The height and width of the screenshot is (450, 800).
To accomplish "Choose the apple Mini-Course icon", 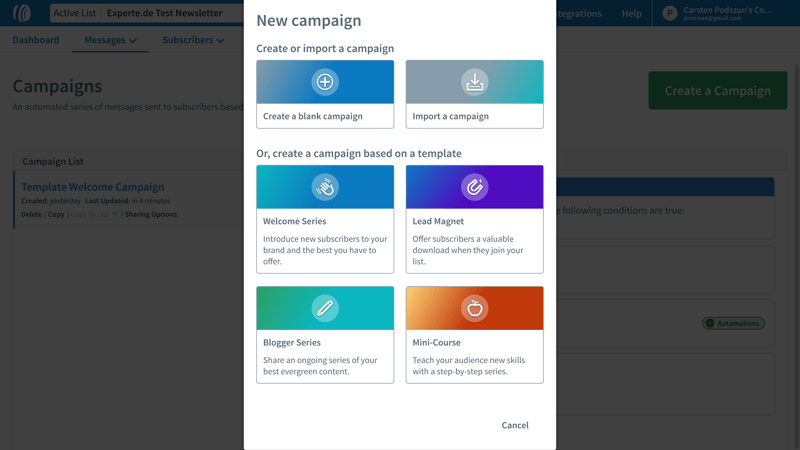I will click(x=474, y=308).
